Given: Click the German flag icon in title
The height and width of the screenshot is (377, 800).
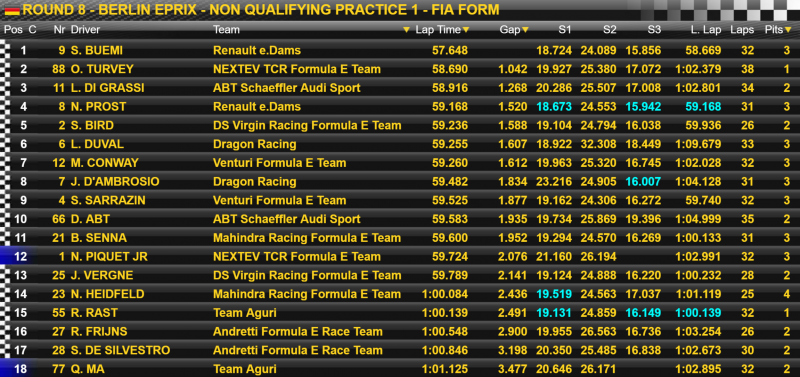Looking at the screenshot, I should [x=12, y=10].
